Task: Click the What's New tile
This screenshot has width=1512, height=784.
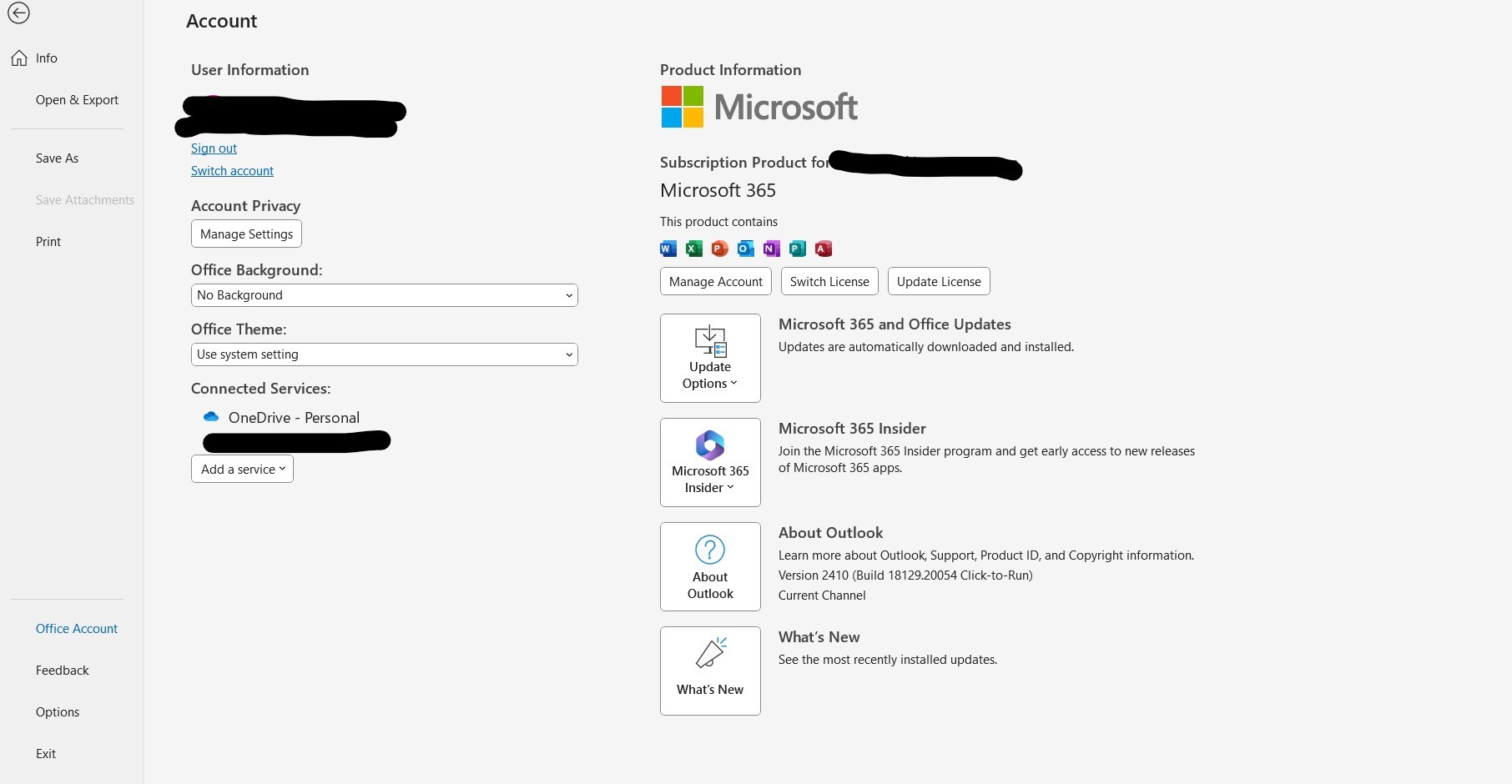Action: [x=709, y=671]
